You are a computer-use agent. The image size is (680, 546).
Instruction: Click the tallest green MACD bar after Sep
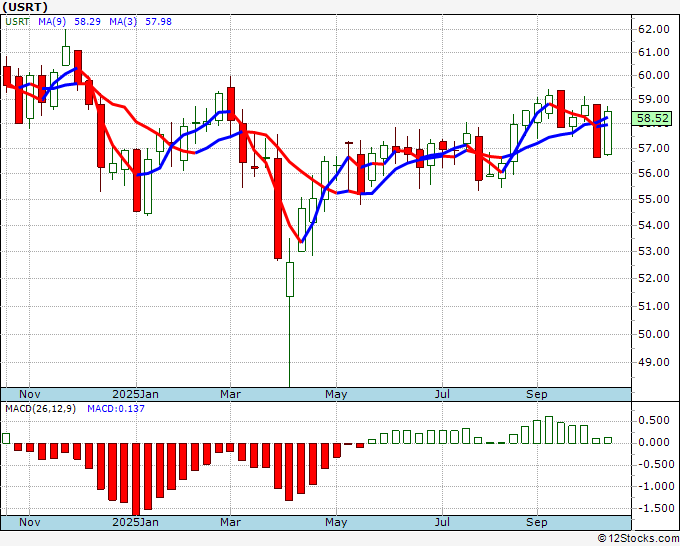[x=549, y=430]
